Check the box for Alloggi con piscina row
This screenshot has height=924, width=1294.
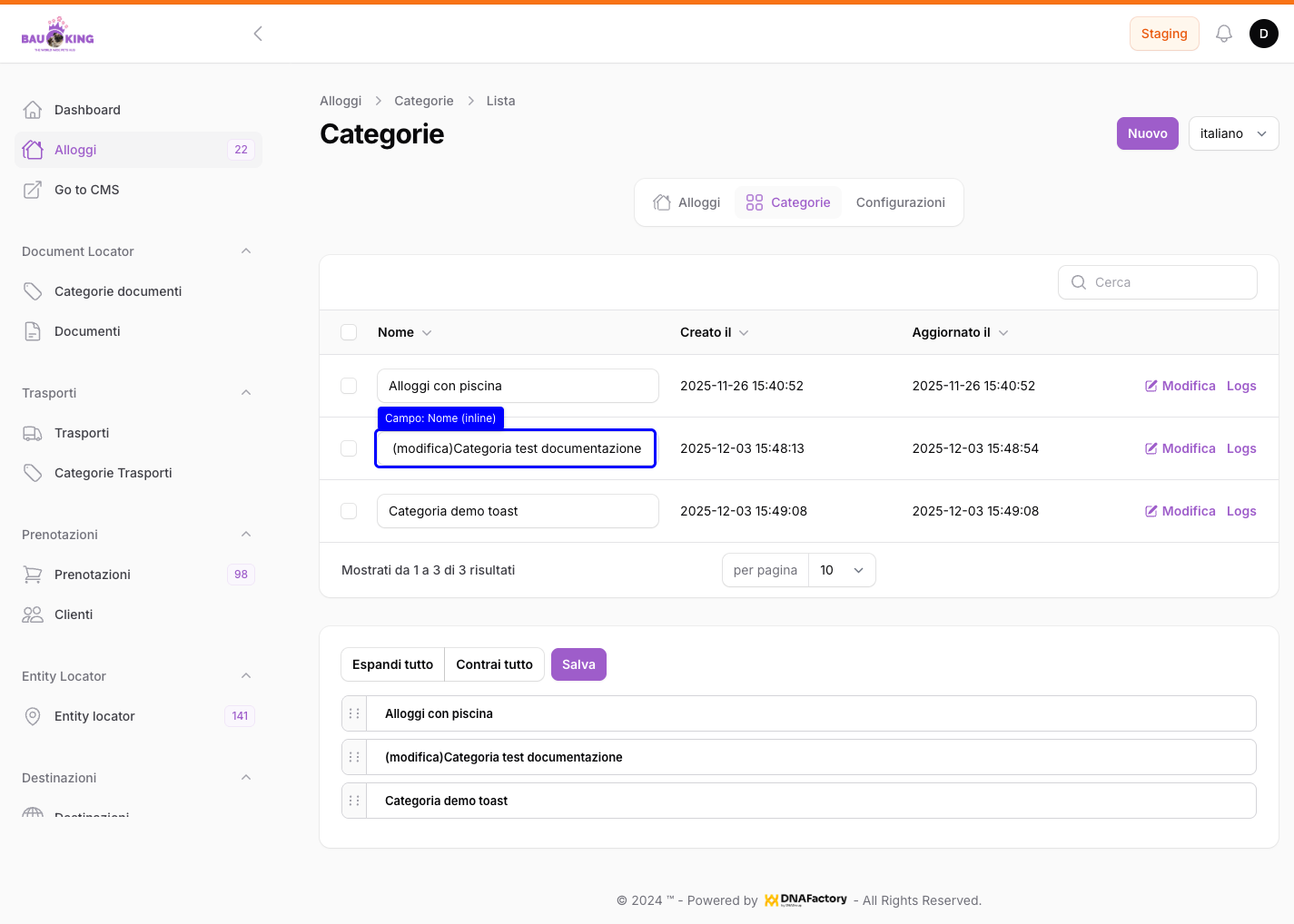tap(349, 386)
